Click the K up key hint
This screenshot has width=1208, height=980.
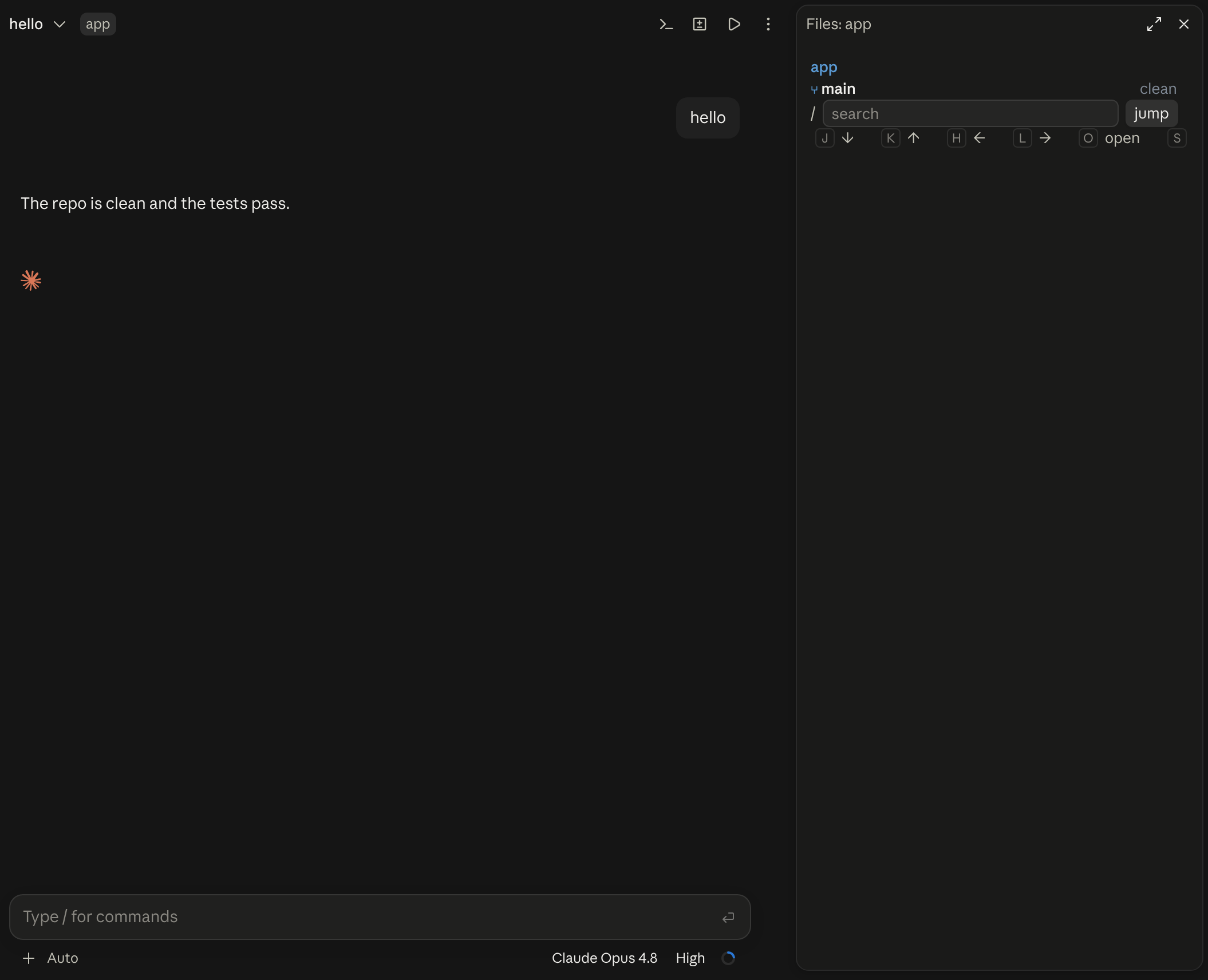(901, 138)
